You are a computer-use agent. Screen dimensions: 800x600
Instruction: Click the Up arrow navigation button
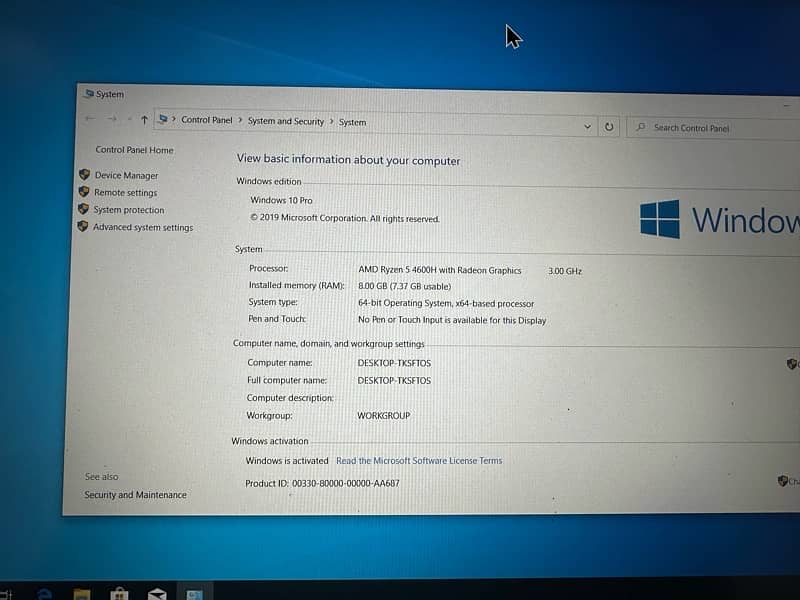point(144,120)
